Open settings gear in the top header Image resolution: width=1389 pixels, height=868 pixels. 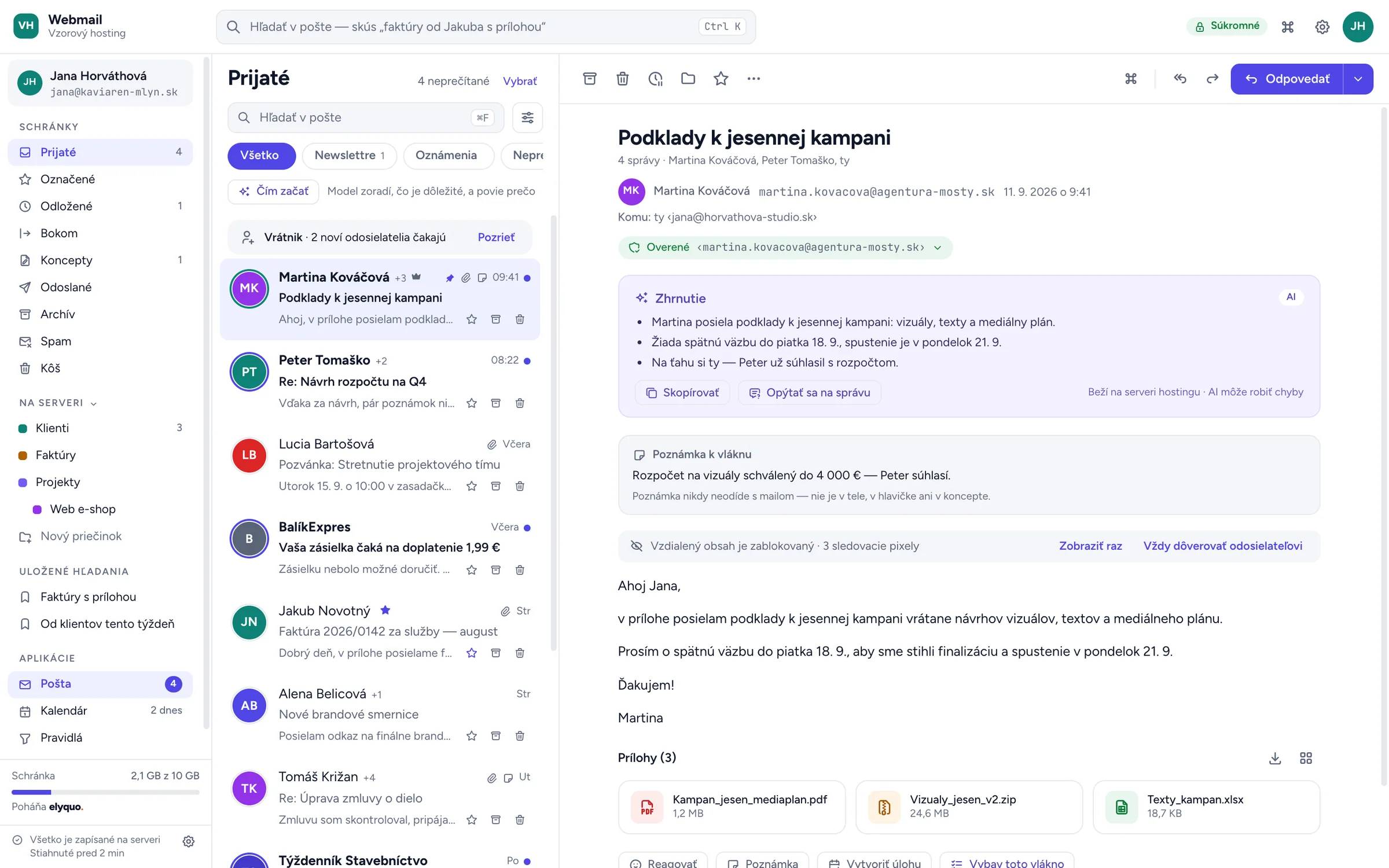[x=1322, y=27]
